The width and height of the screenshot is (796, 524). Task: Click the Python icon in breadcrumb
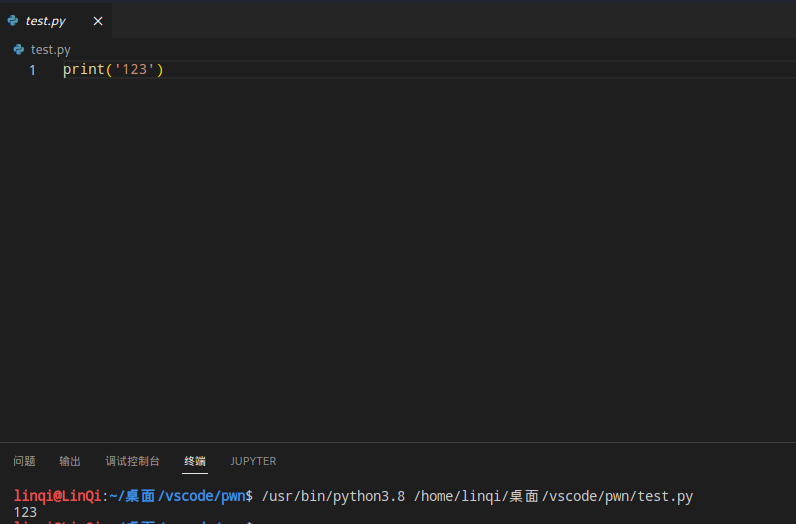click(x=19, y=49)
